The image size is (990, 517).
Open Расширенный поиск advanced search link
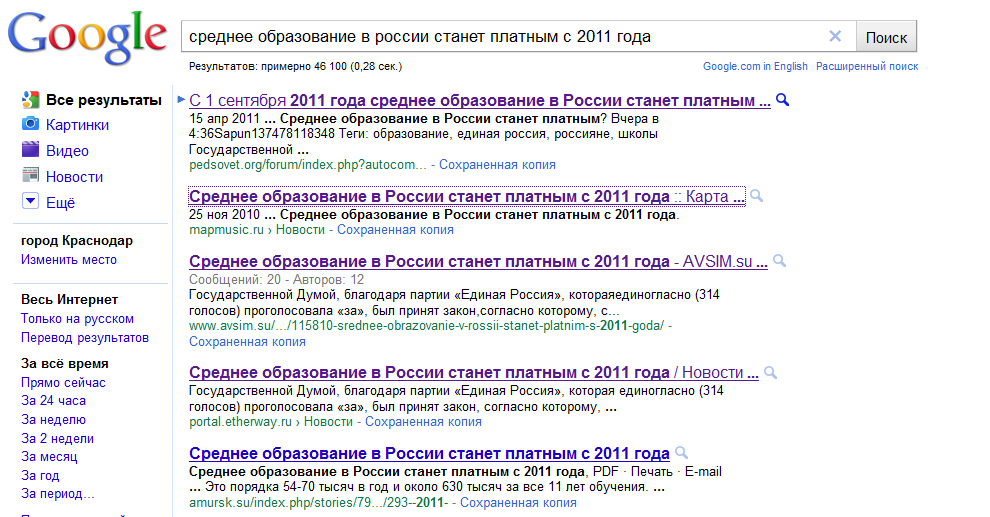pos(867,67)
